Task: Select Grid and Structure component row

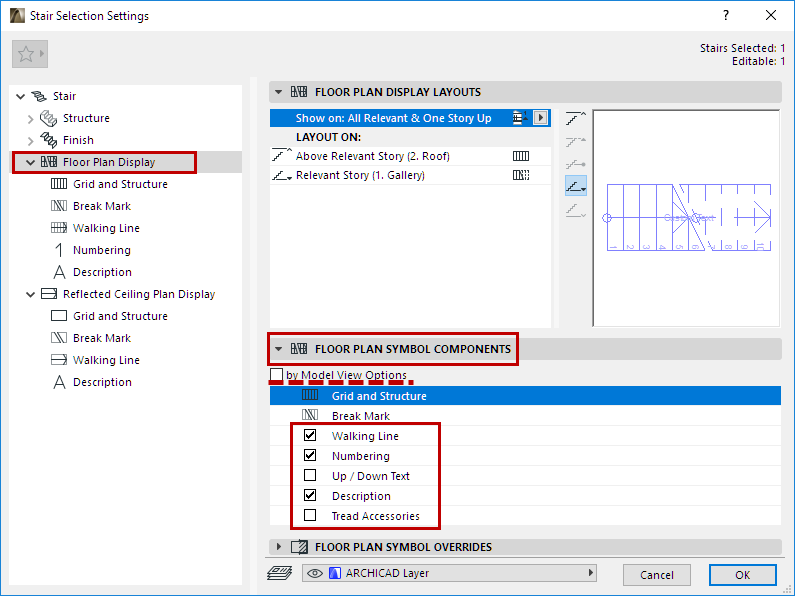Action: coord(525,395)
